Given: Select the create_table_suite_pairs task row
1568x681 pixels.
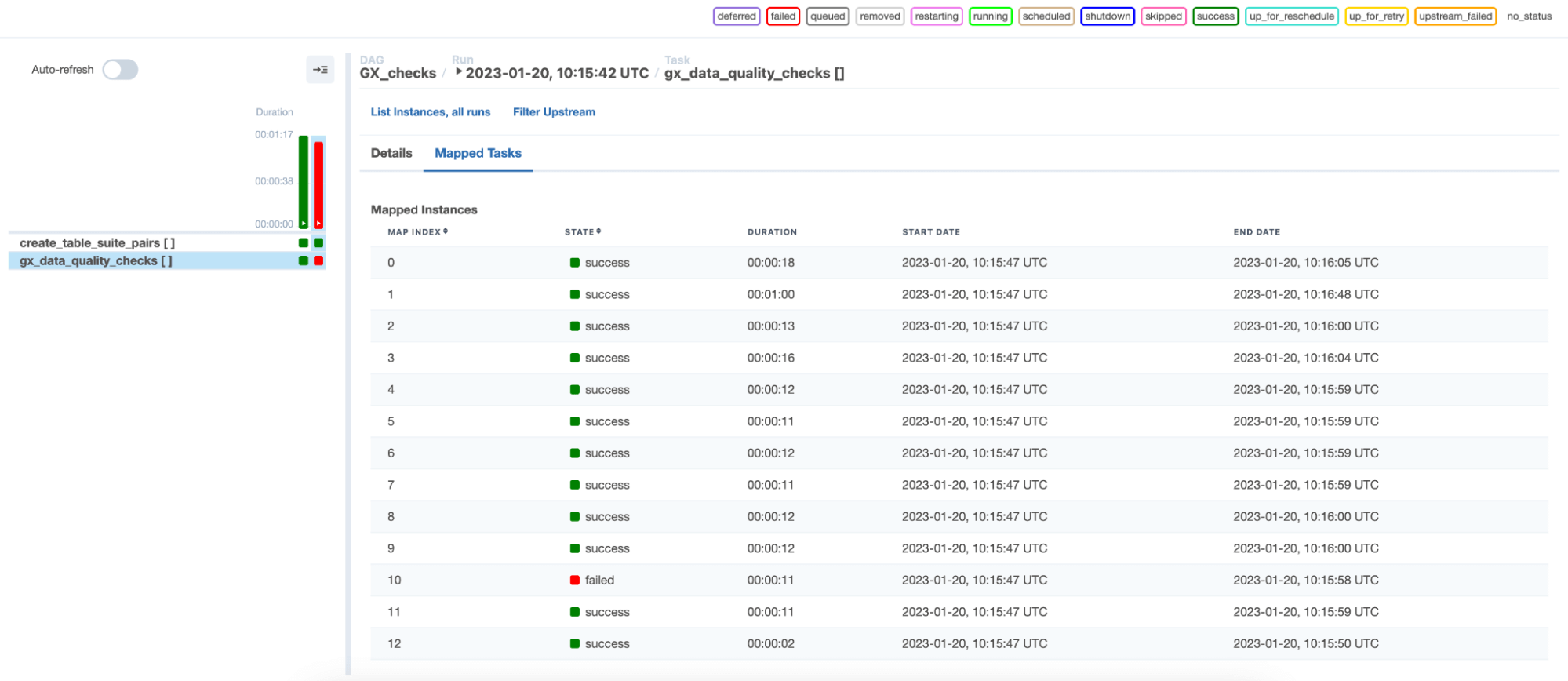Looking at the screenshot, I should coord(97,243).
